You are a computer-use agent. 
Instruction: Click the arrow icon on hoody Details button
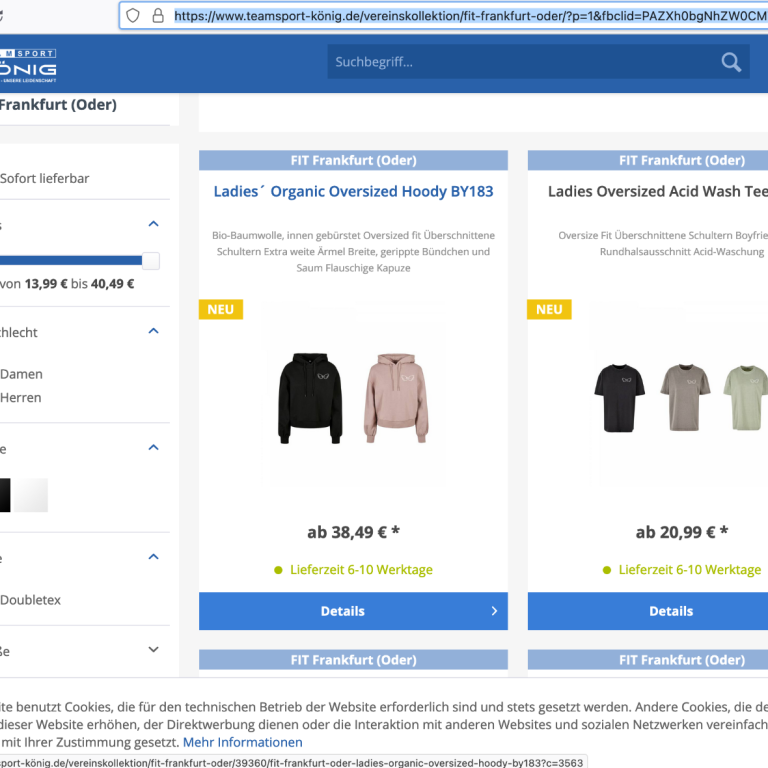click(x=494, y=611)
